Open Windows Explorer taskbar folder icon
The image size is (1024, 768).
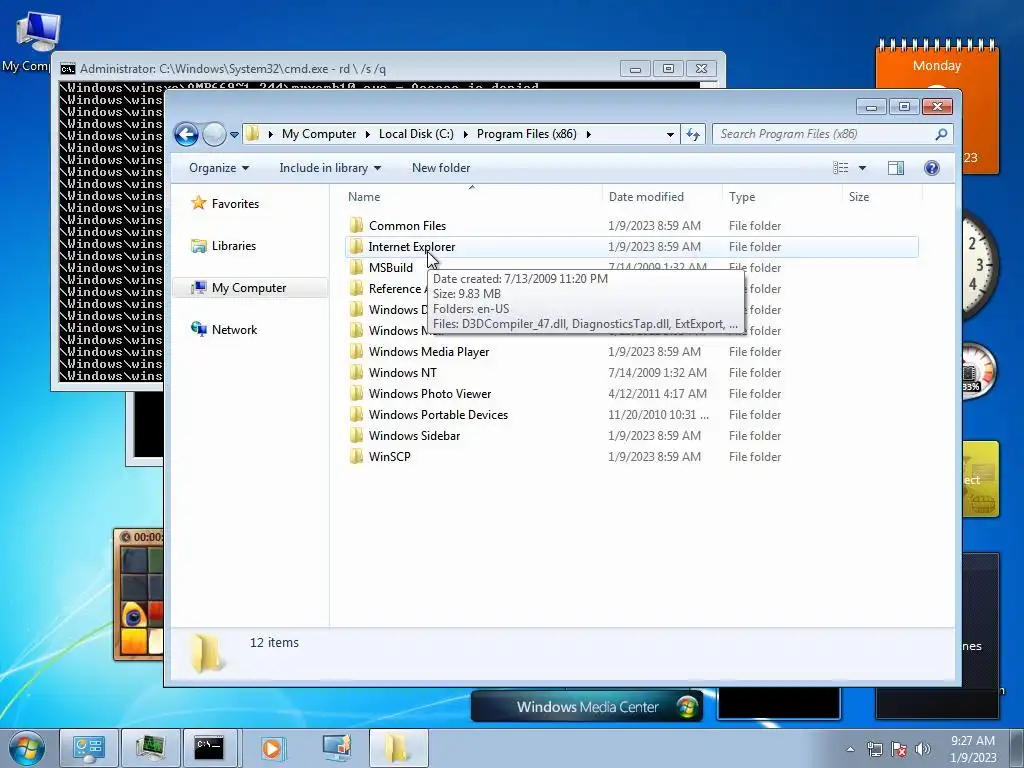(x=397, y=748)
